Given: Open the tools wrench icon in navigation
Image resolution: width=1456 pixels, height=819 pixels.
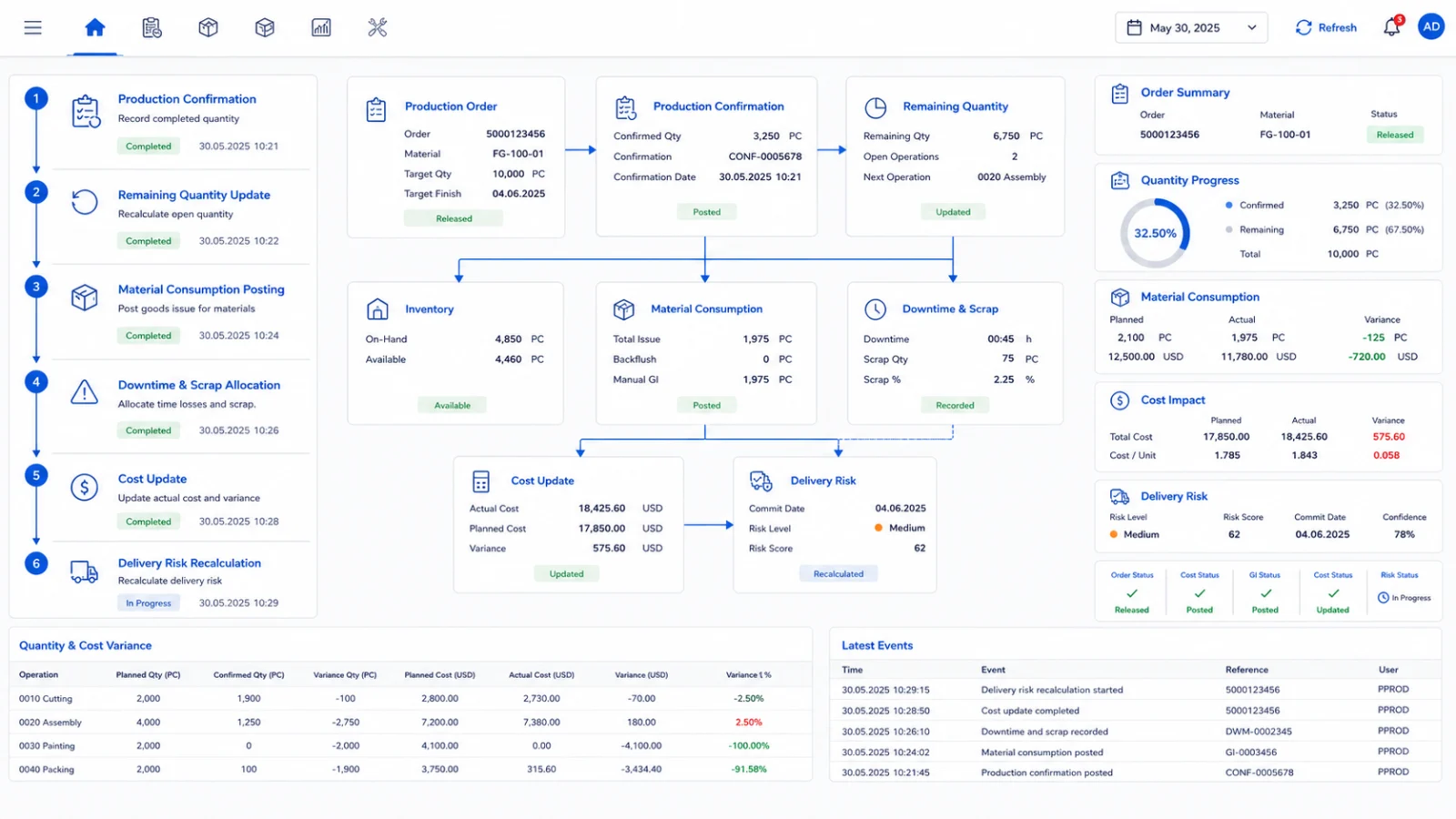Looking at the screenshot, I should 378,27.
